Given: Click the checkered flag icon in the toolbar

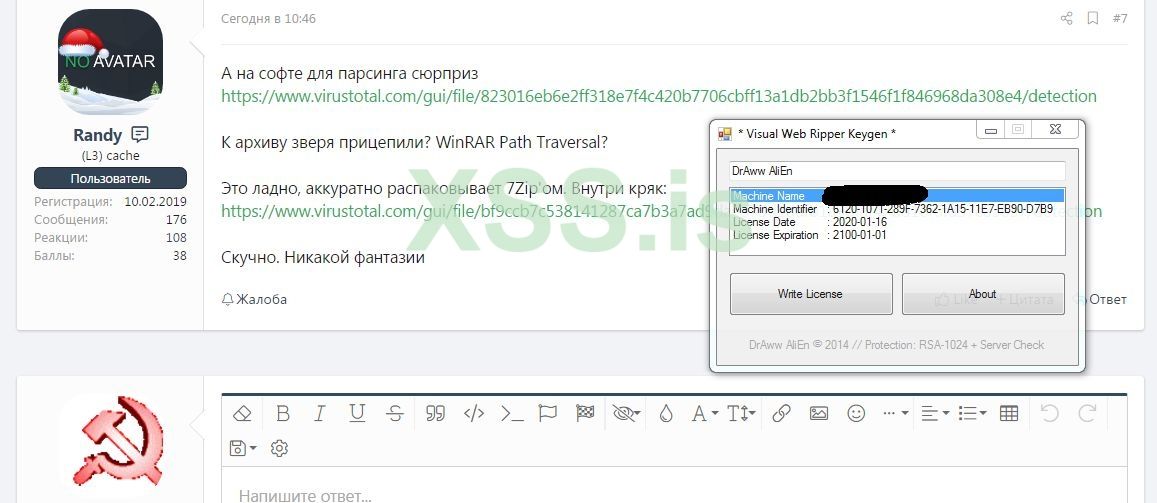Looking at the screenshot, I should tap(585, 413).
